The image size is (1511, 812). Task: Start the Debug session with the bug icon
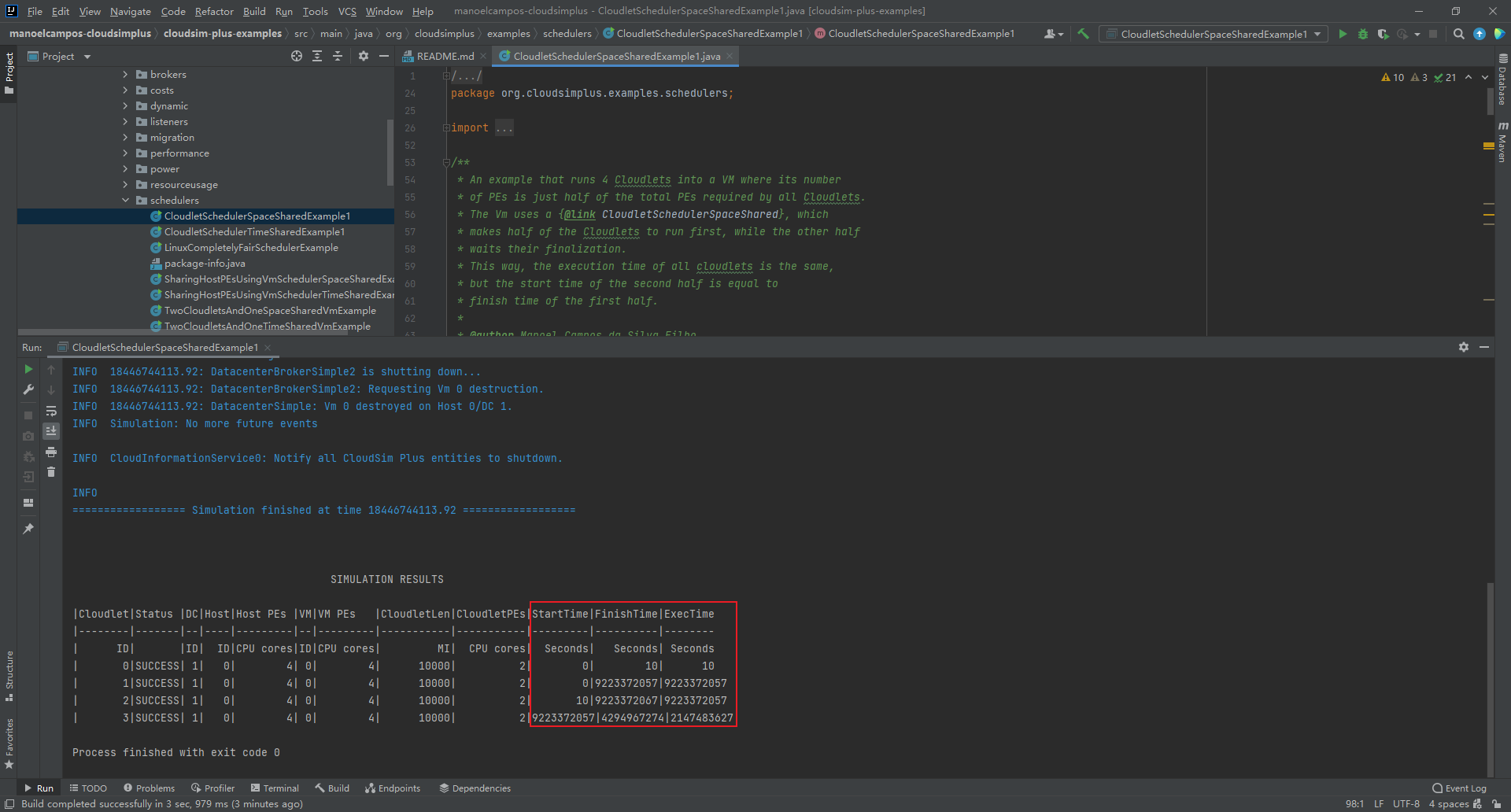pyautogui.click(x=1362, y=34)
